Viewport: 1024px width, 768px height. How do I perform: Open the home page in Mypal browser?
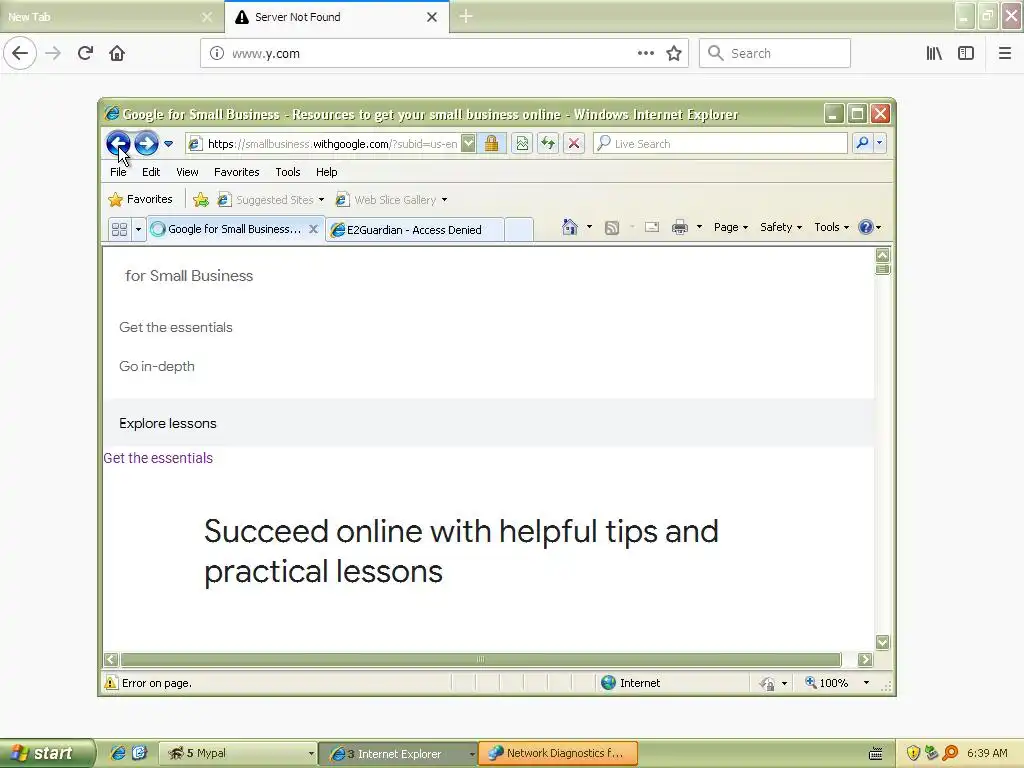pyautogui.click(x=117, y=53)
